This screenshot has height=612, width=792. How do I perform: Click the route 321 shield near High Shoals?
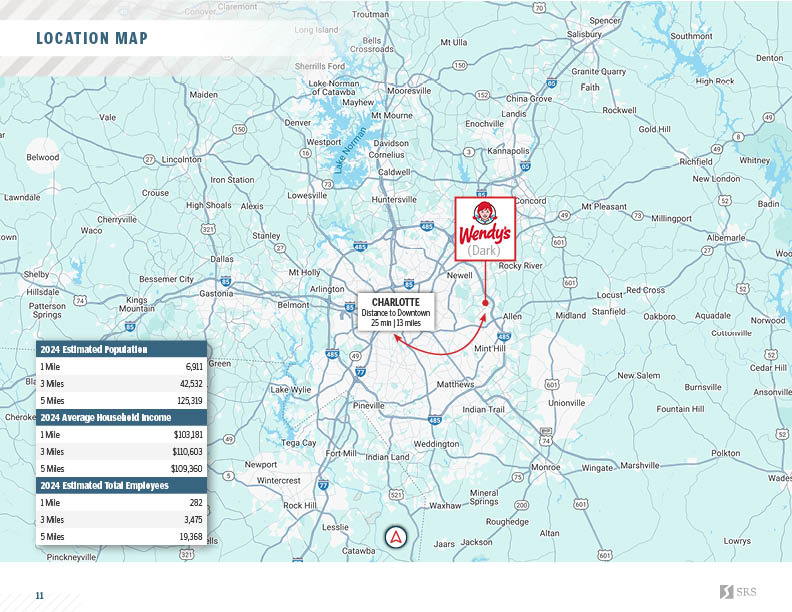pos(208,229)
